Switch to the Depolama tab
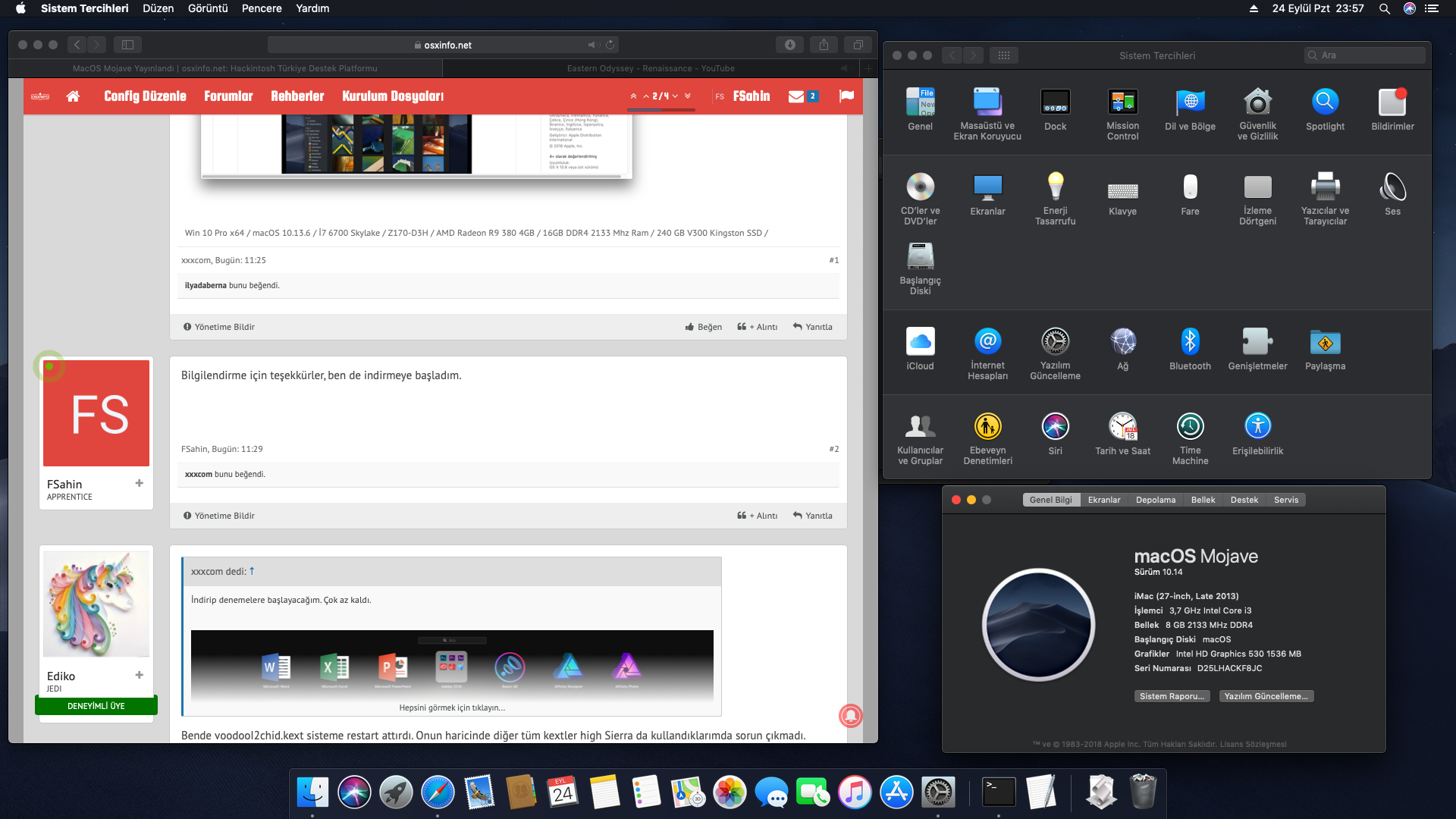The width and height of the screenshot is (1456, 819). (1155, 500)
